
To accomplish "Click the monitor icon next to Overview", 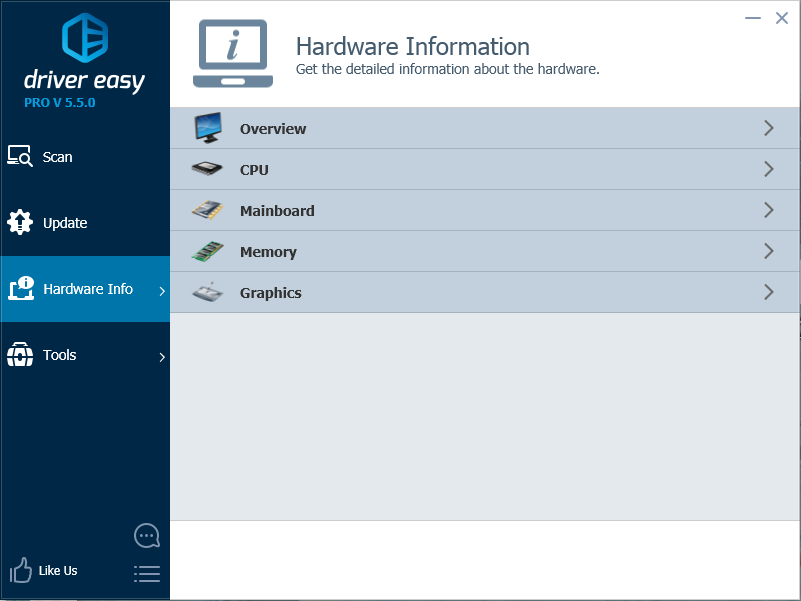I will (x=208, y=127).
